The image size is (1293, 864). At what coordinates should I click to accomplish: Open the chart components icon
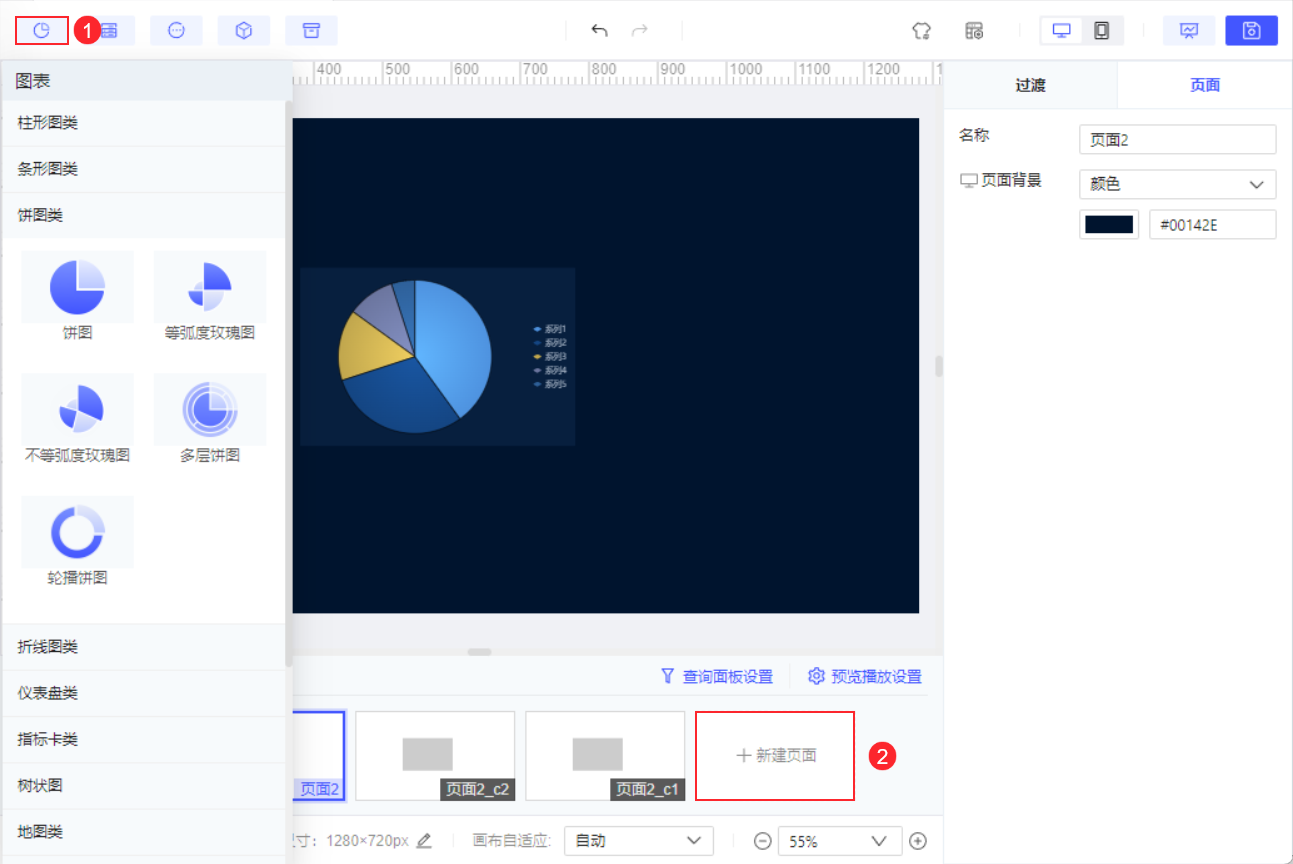(42, 31)
